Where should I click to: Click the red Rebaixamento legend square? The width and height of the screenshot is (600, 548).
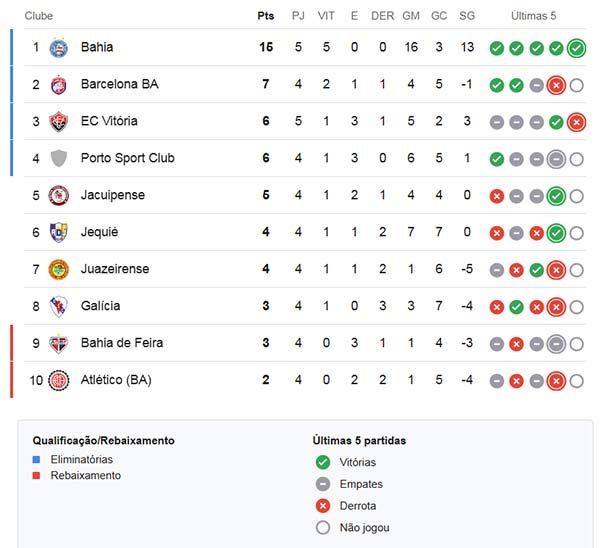(37, 476)
